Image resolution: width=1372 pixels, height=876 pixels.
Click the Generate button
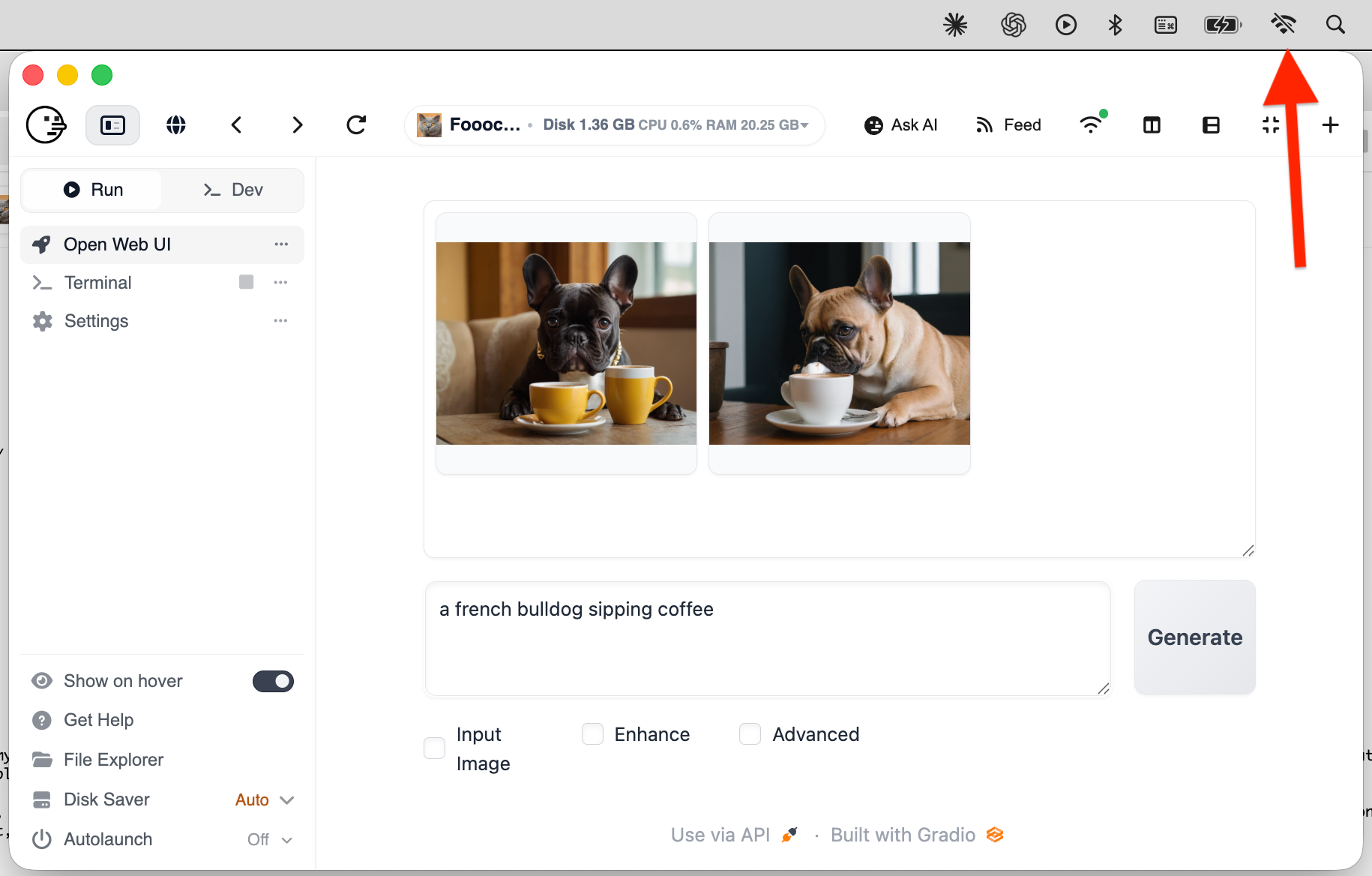[1195, 637]
